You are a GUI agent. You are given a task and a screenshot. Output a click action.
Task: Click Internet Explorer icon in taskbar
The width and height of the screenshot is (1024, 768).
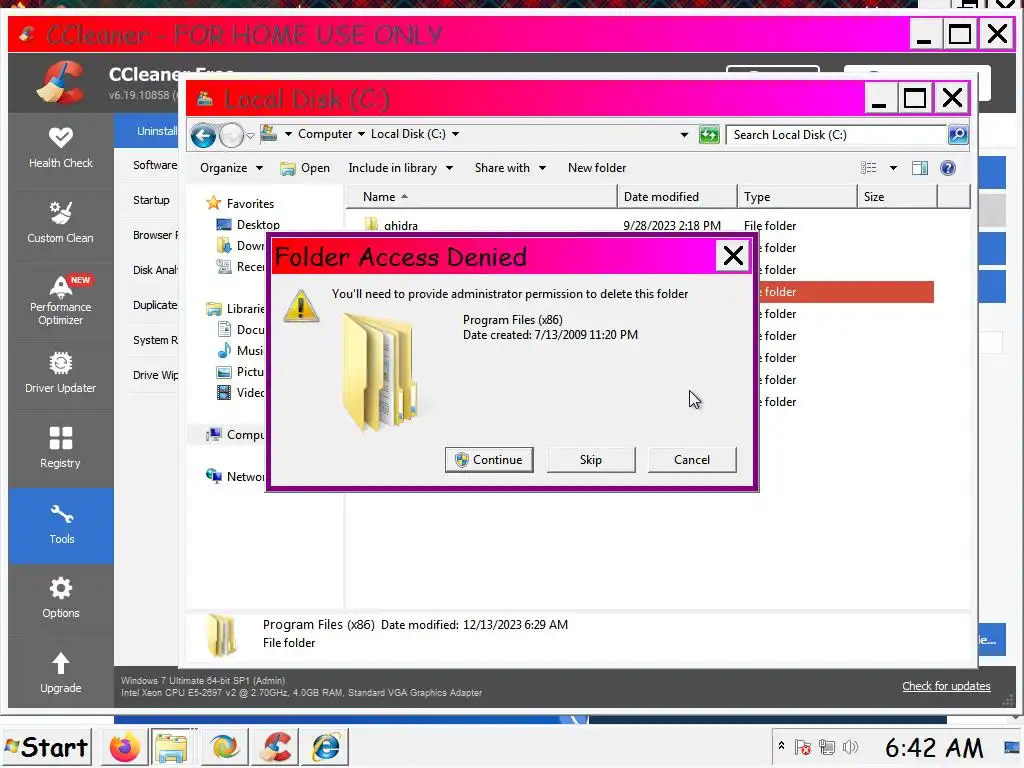coord(326,747)
